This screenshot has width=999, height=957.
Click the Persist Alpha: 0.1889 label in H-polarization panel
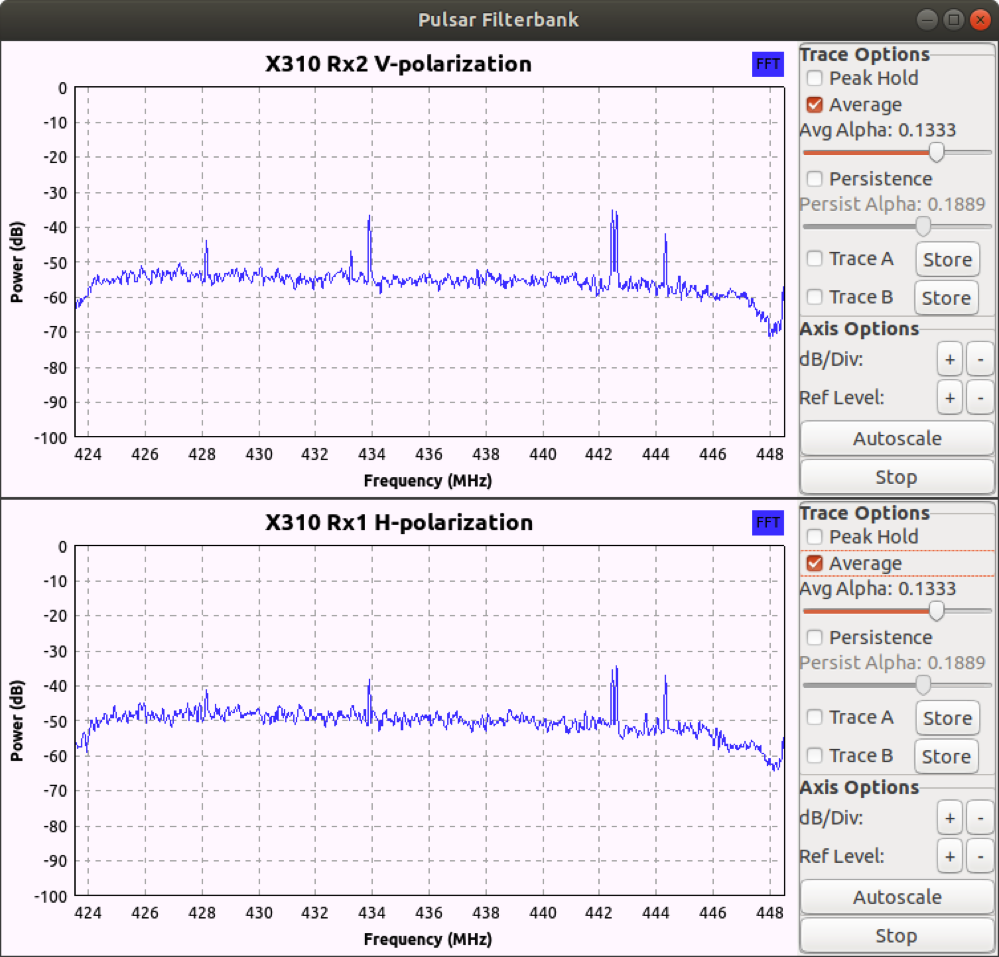(x=892, y=663)
